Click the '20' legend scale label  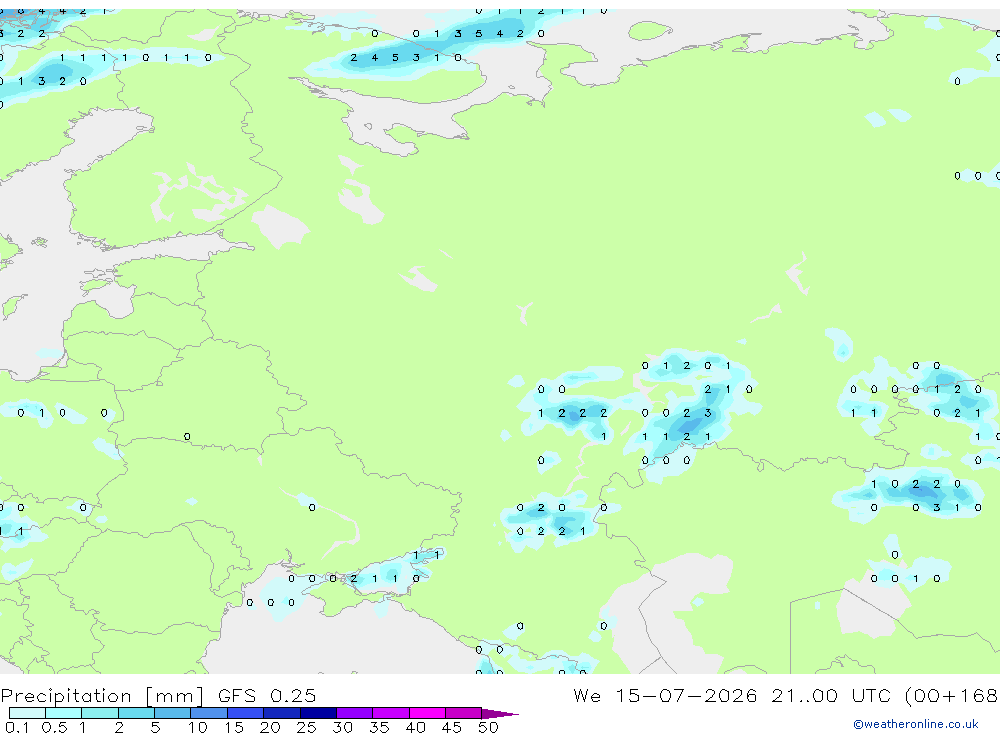coord(270,727)
